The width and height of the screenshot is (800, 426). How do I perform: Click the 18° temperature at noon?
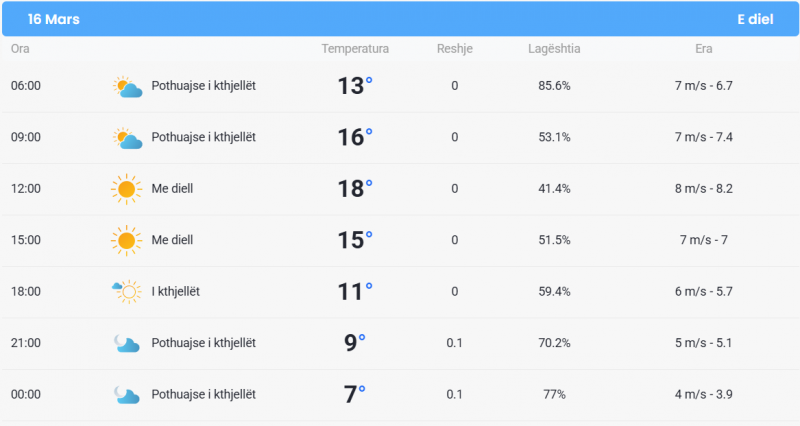[x=355, y=189]
